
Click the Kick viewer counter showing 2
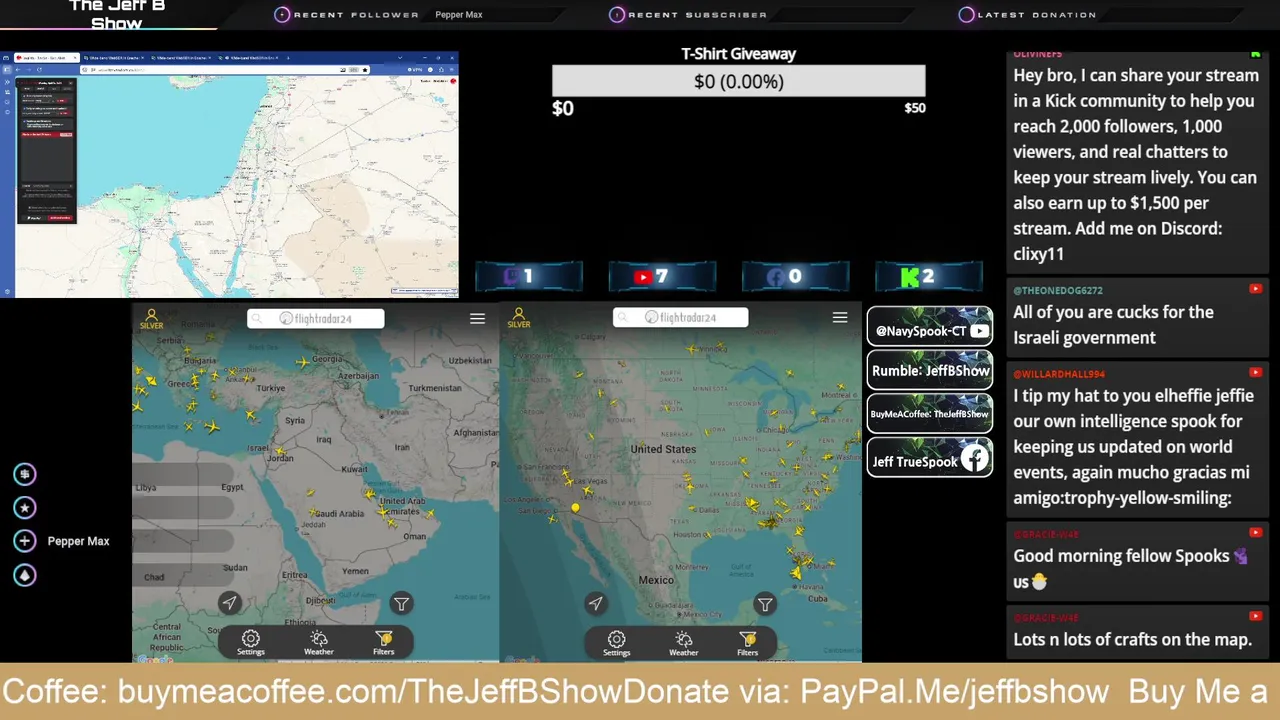[929, 277]
